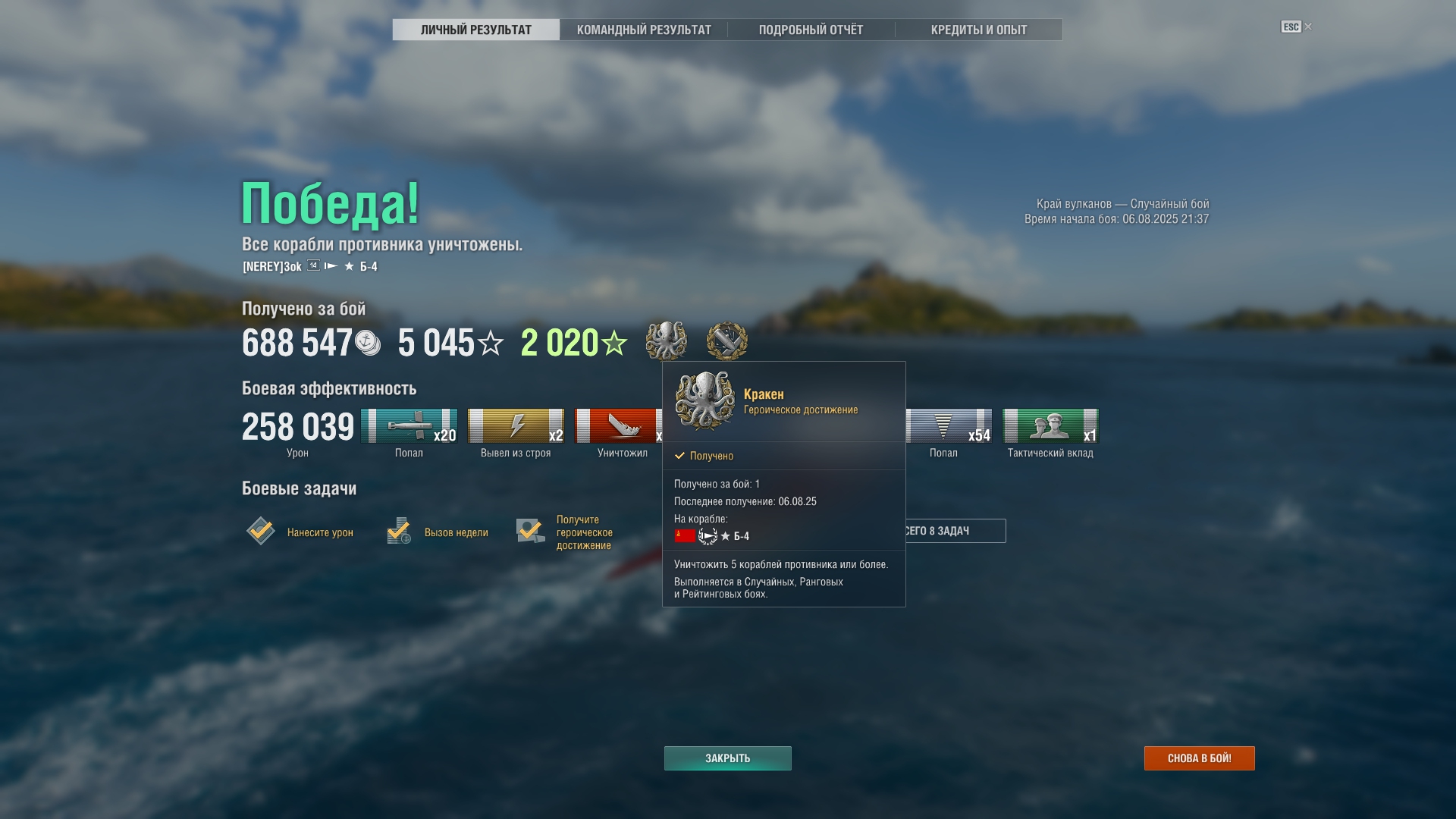
Task: Click the Kraken achievement medal icon
Action: tap(667, 341)
